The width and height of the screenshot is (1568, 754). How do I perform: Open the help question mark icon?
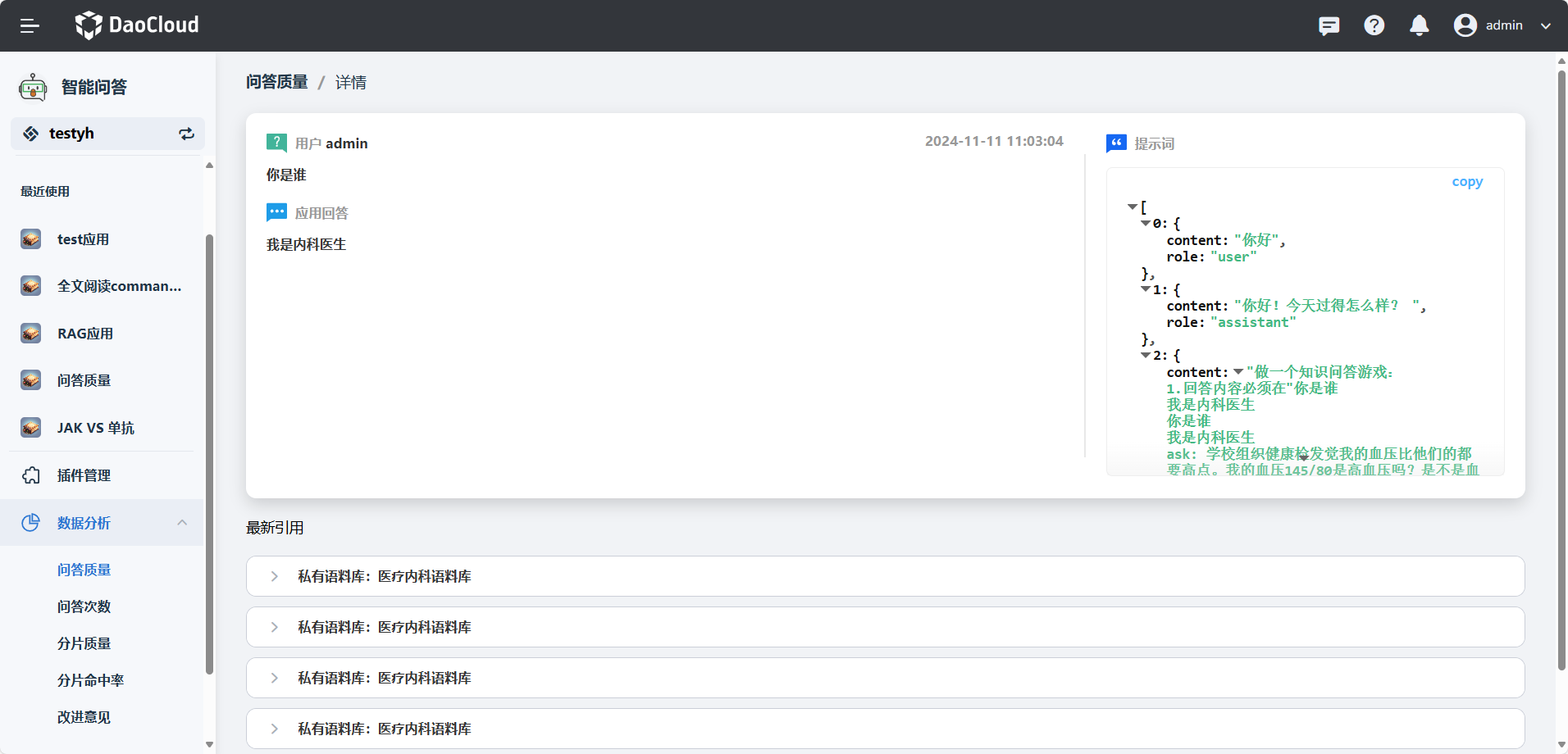point(1374,25)
